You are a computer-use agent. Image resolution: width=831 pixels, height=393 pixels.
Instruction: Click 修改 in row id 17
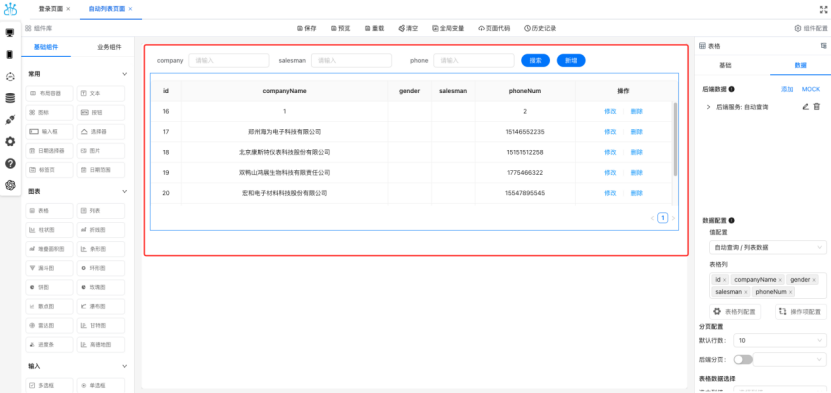610,132
